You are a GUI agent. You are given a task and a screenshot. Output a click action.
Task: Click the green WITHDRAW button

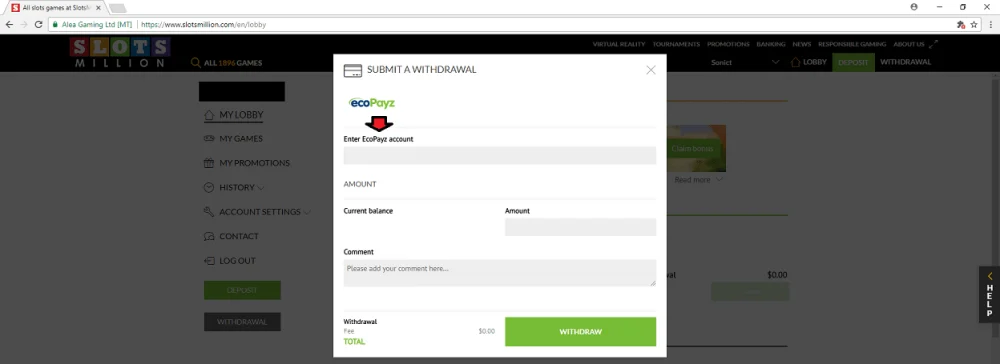580,331
